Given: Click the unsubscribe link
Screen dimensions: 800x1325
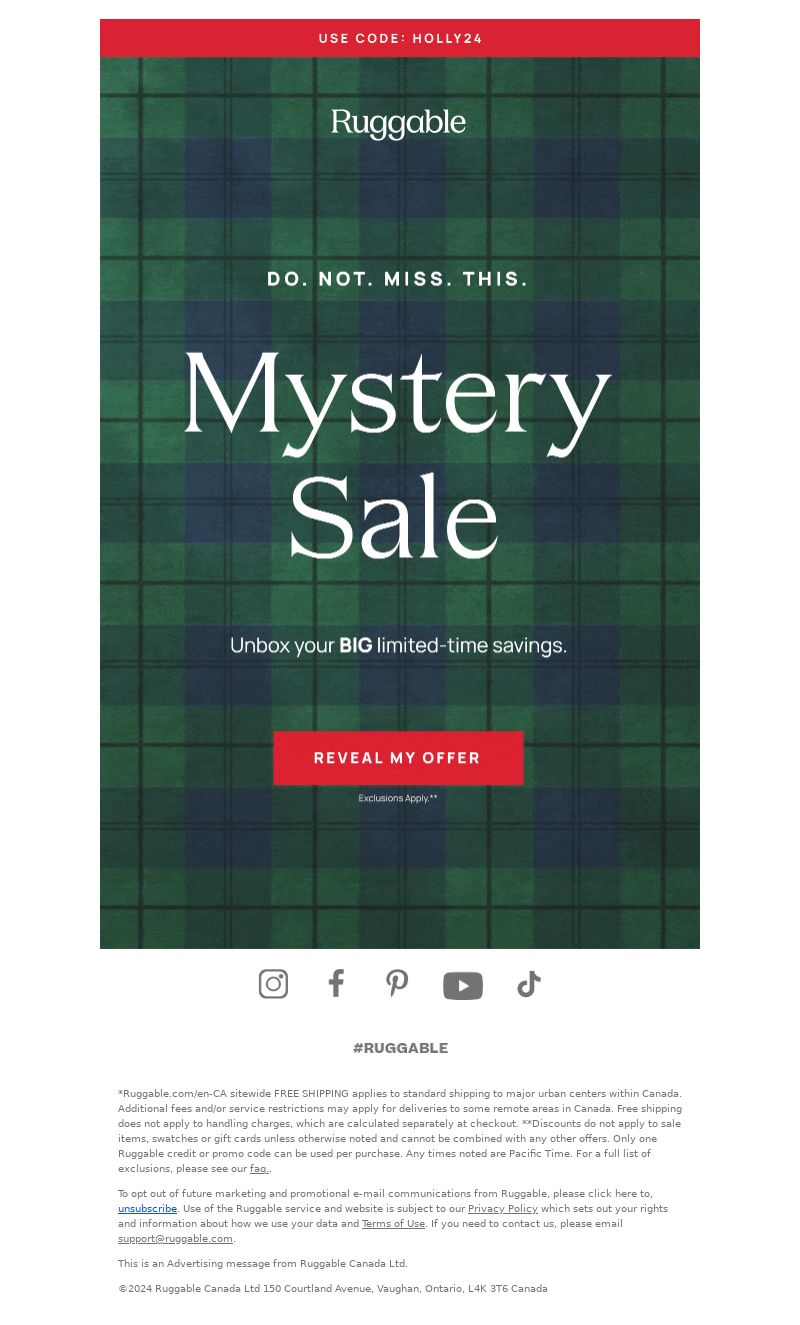Looking at the screenshot, I should [x=147, y=1209].
